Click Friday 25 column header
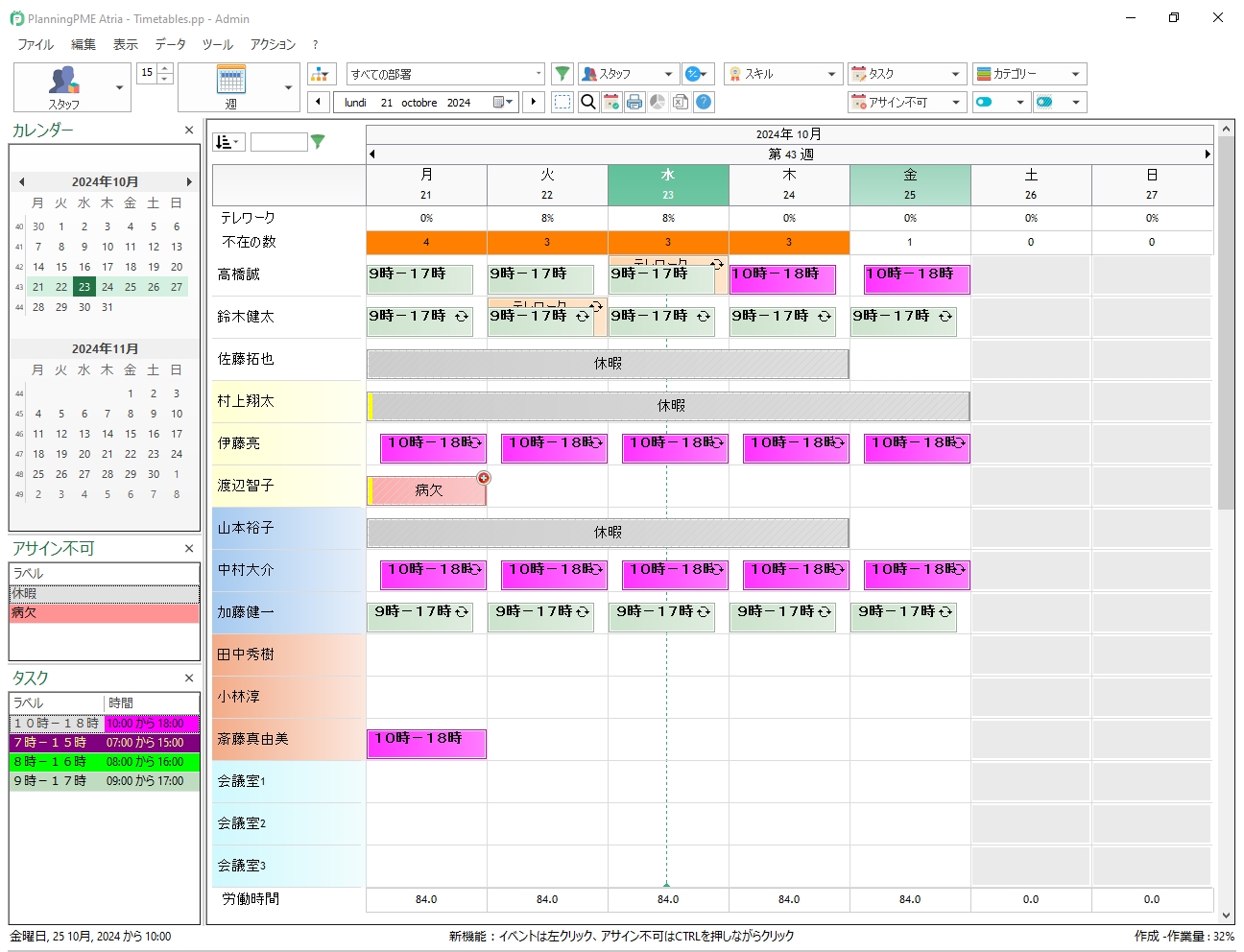This screenshot has width=1244, height=952. pos(910,184)
